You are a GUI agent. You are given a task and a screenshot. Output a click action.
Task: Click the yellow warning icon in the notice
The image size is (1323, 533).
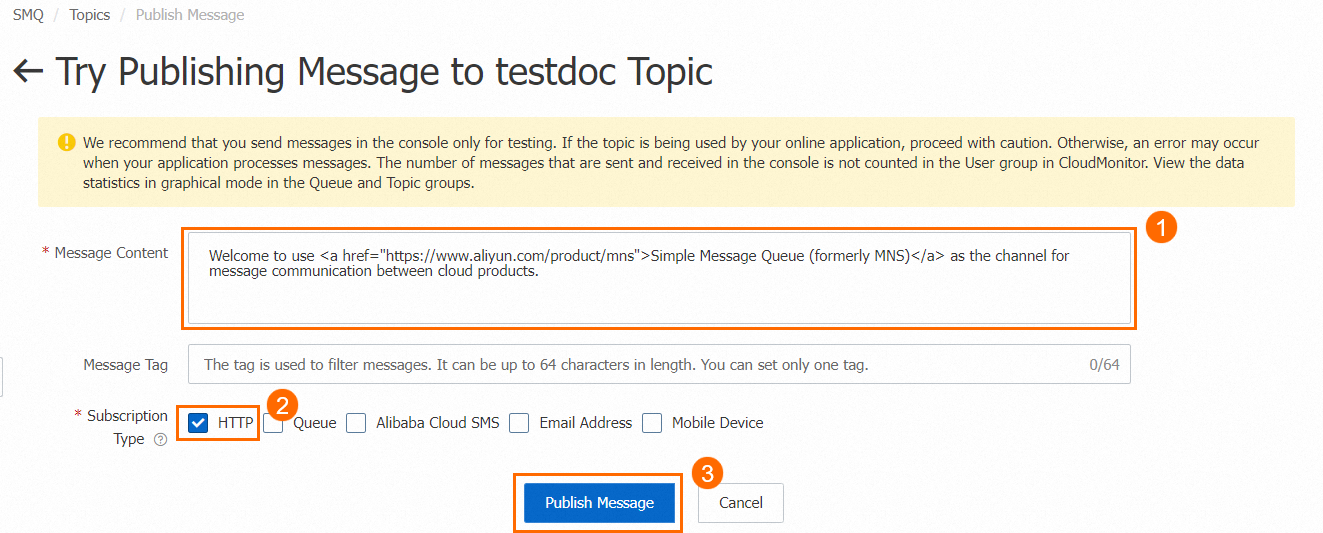(x=66, y=142)
